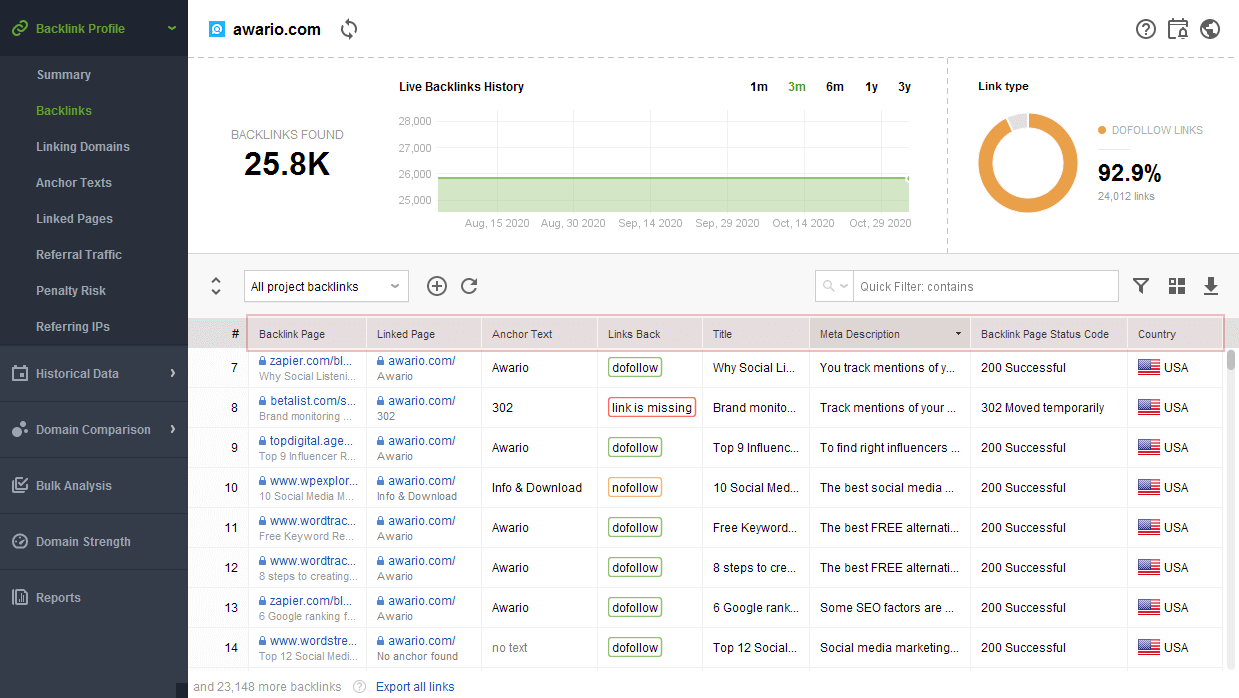This screenshot has width=1239, height=698.
Task: Open the Referring IPs section
Action: [x=73, y=327]
